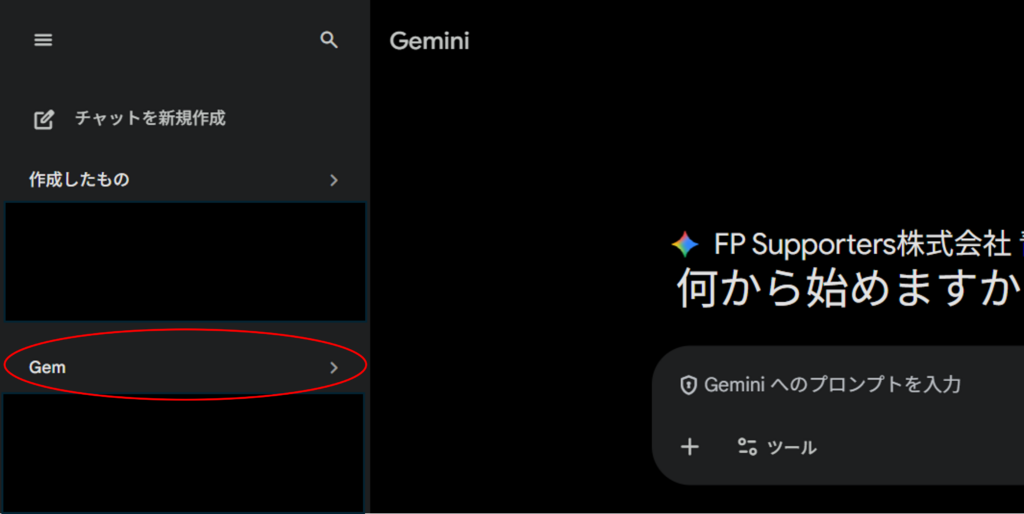Click the tools sliders icon
Viewport: 1024px width, 514px height.
[x=747, y=447]
